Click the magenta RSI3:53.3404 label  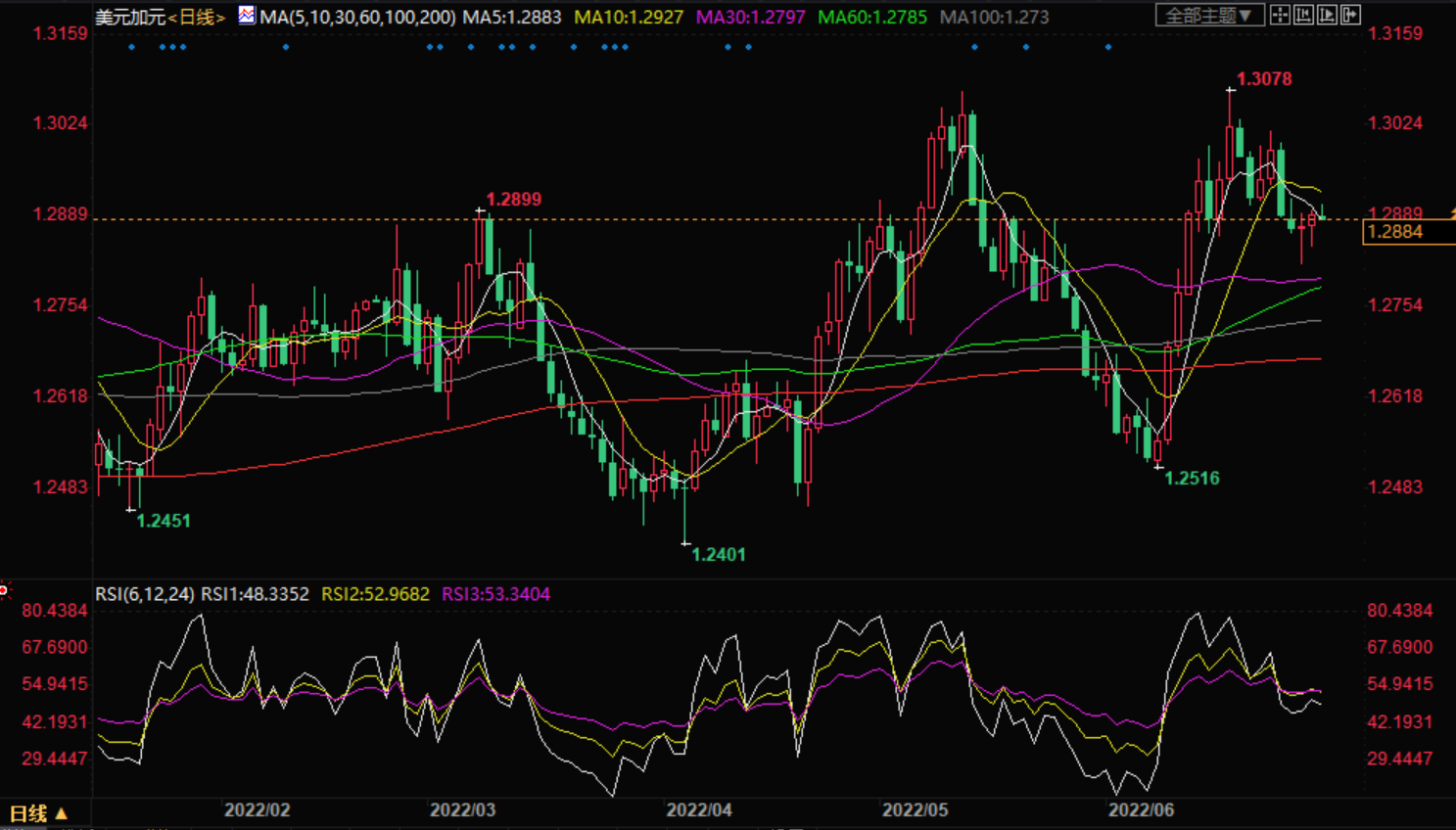[x=495, y=594]
